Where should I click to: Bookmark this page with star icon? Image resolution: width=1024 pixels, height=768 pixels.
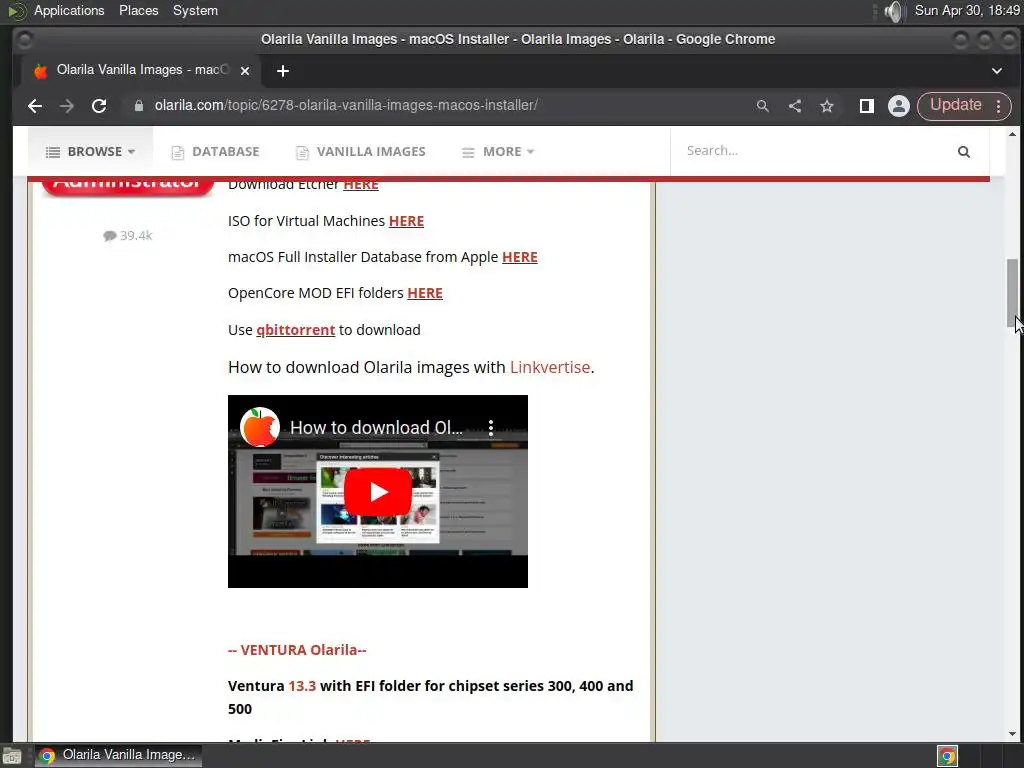(827, 106)
